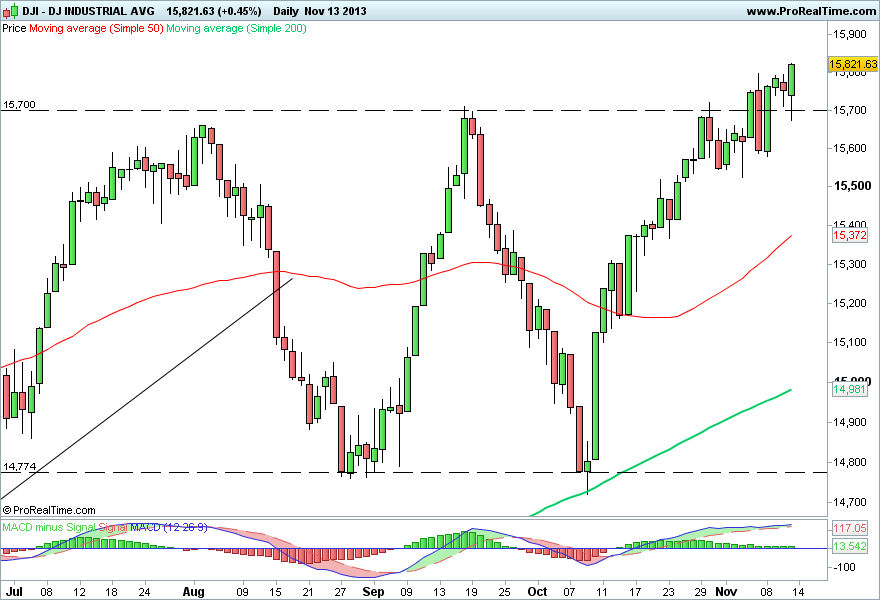Click the 15,100 price axis value
880x600 pixels.
coord(849,342)
